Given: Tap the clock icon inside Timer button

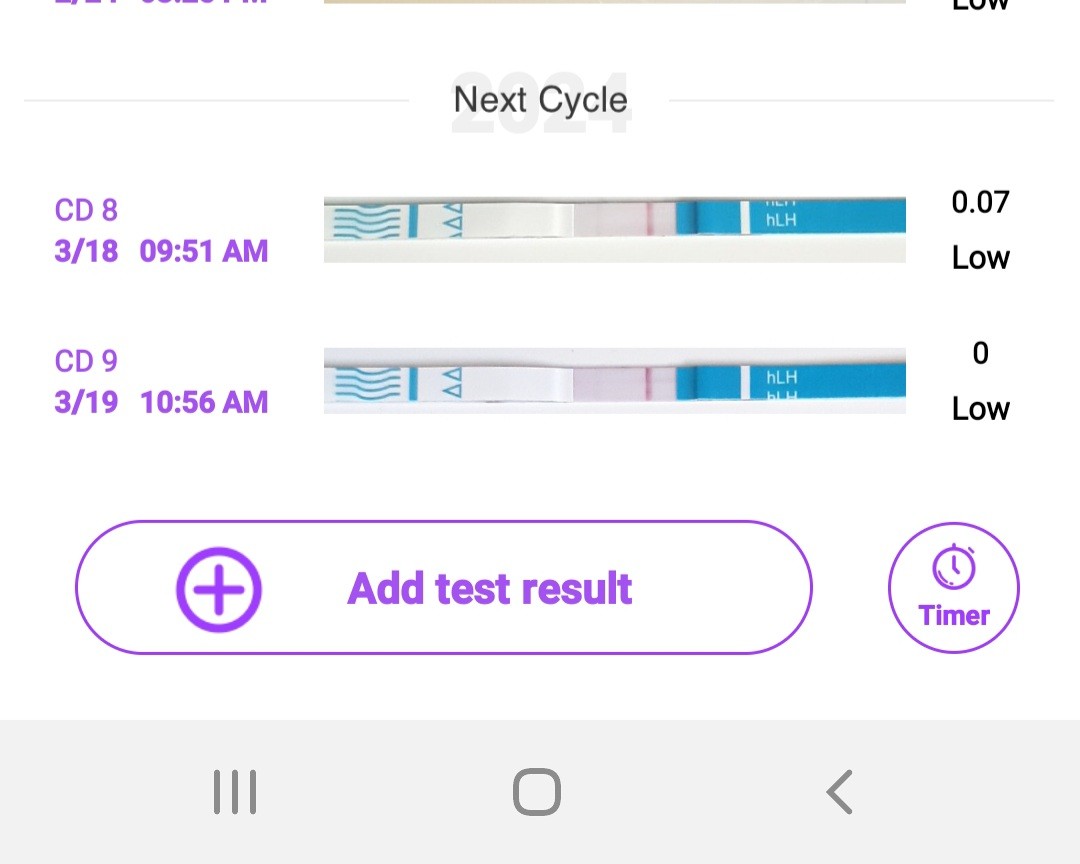Looking at the screenshot, I should [954, 566].
